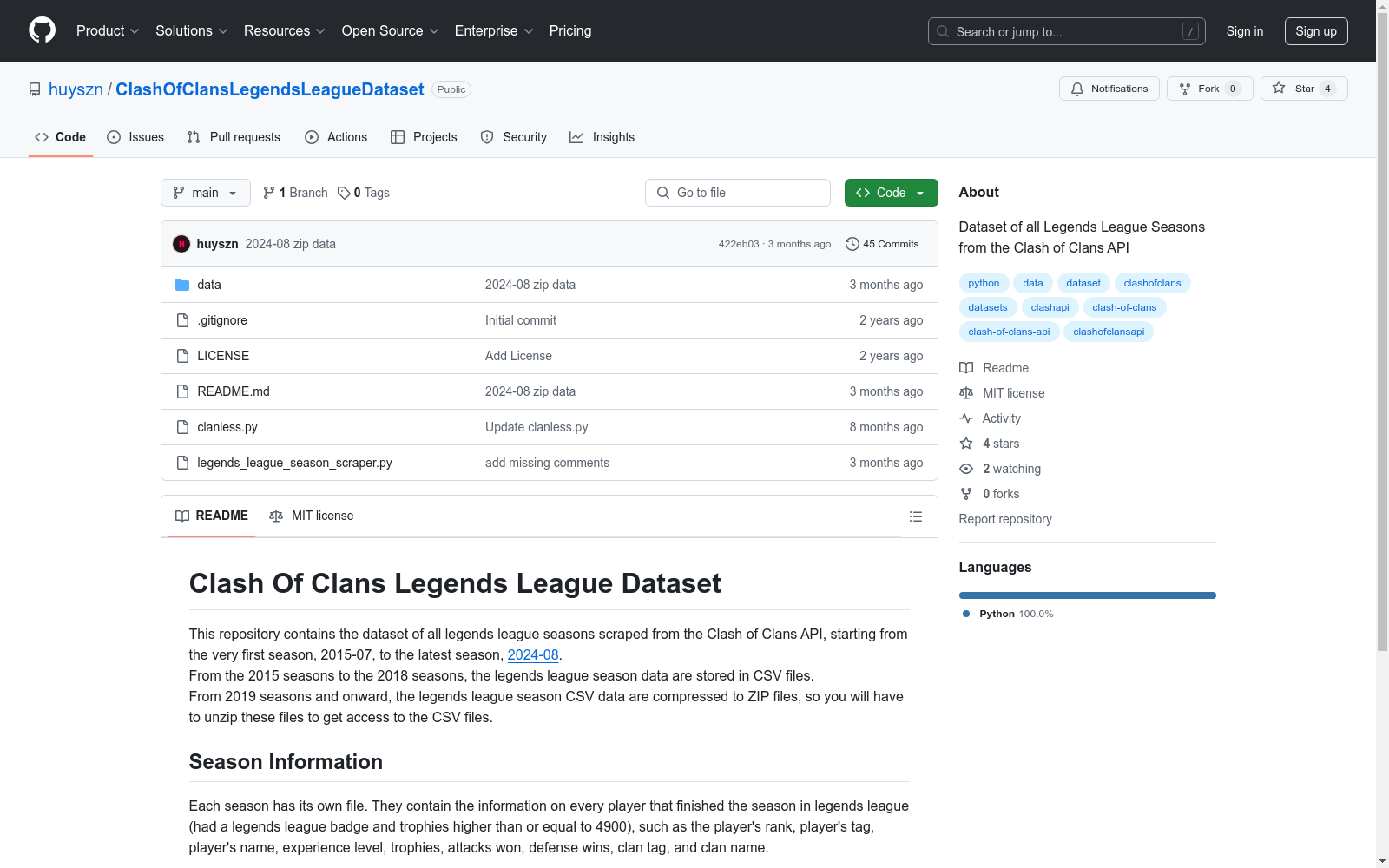1389x868 pixels.
Task: Expand the Resources menu
Action: click(x=285, y=31)
